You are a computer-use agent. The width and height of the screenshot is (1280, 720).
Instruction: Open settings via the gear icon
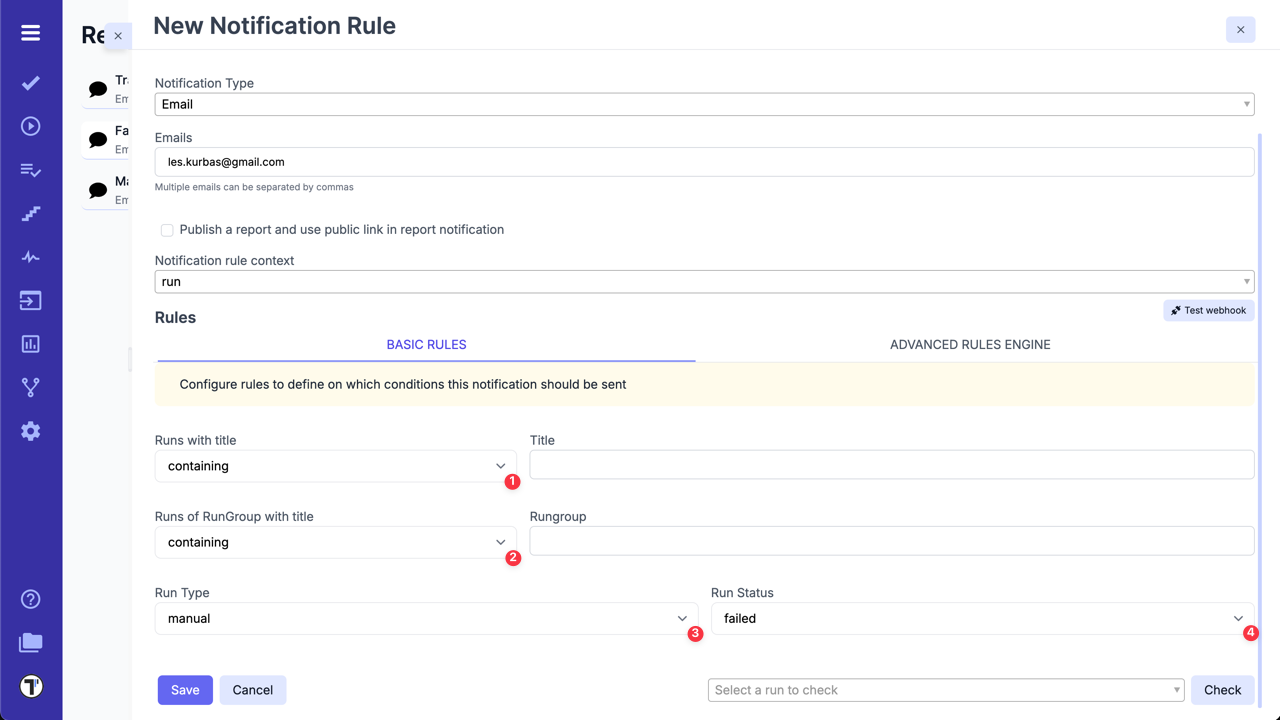coord(30,431)
